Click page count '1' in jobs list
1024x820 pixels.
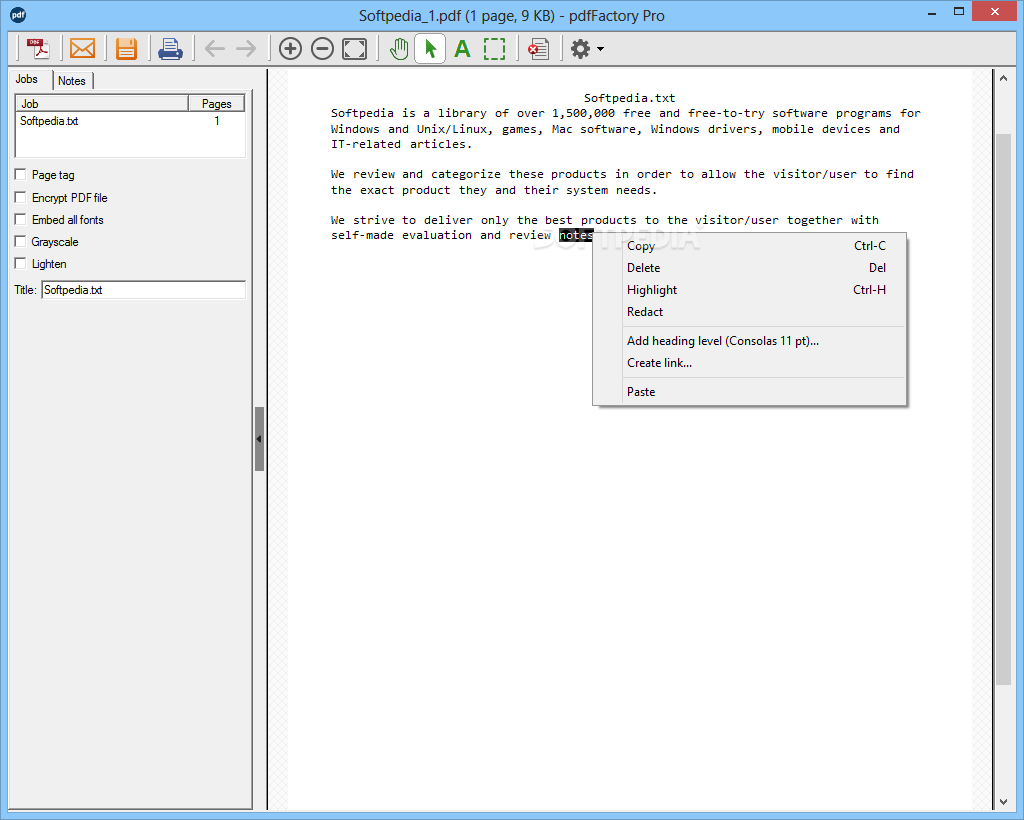217,121
